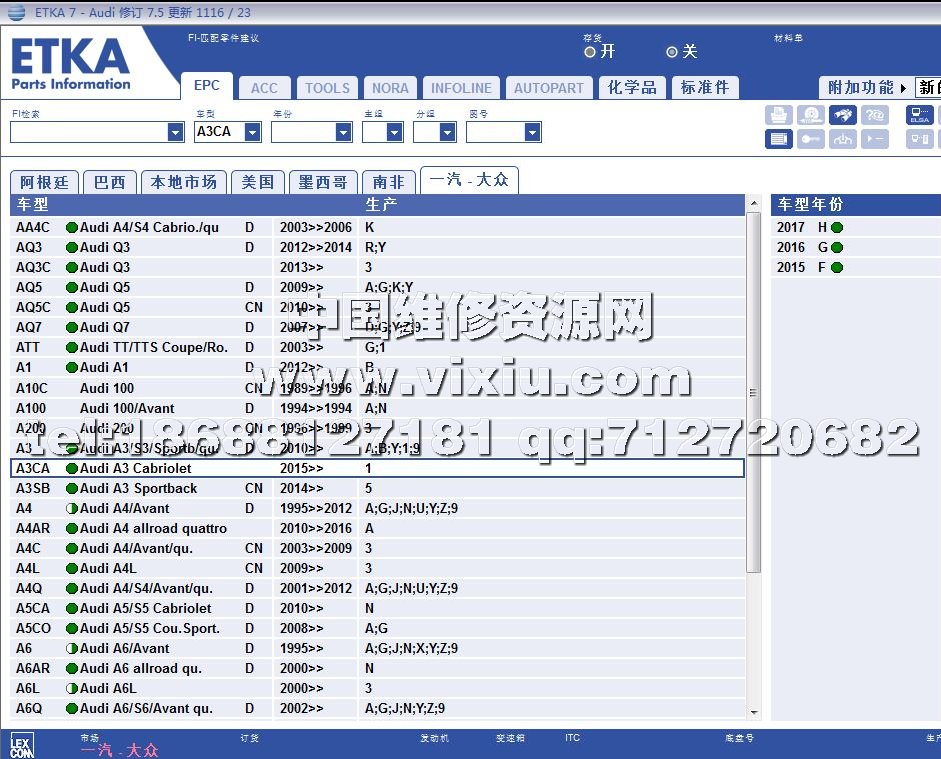This screenshot has width=941, height=759.
Task: Select the 关 (off) radio button
Action: (x=672, y=52)
